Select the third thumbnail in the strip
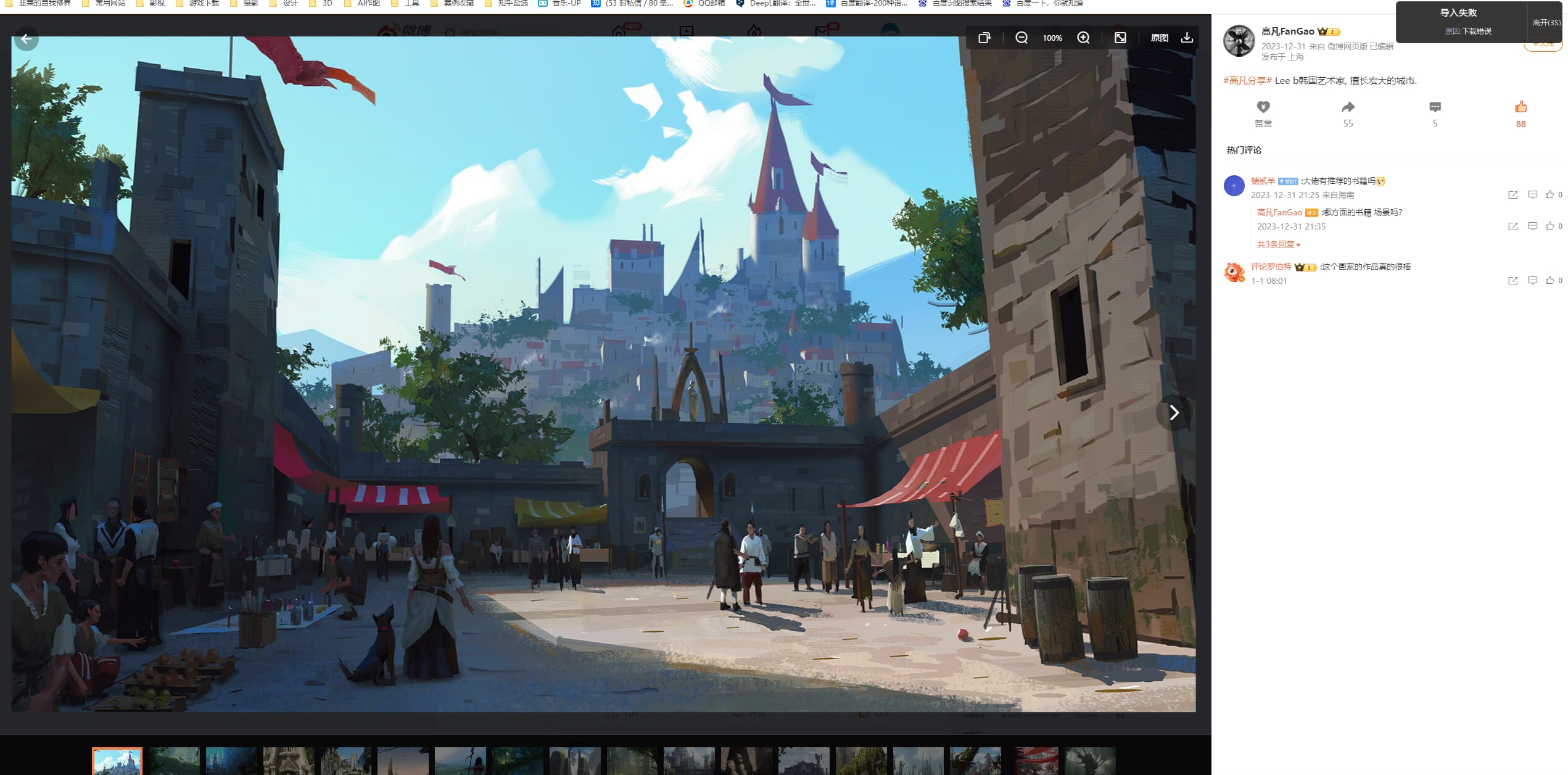 click(x=231, y=761)
